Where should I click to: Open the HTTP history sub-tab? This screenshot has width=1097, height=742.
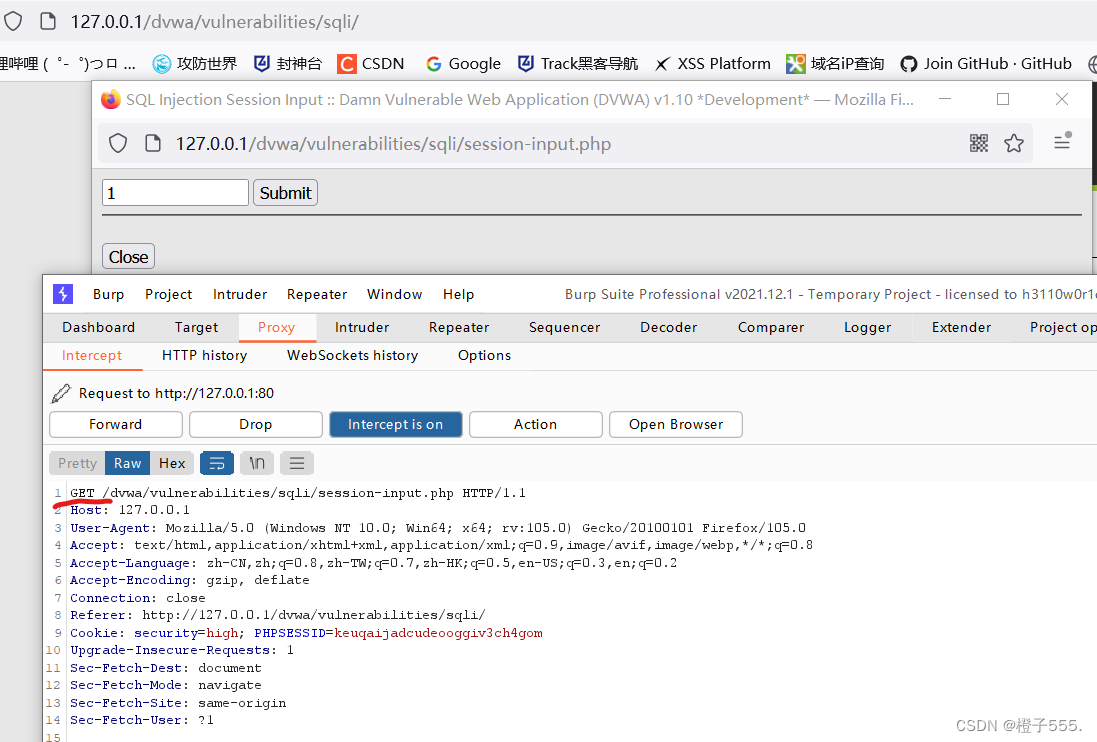[x=204, y=355]
